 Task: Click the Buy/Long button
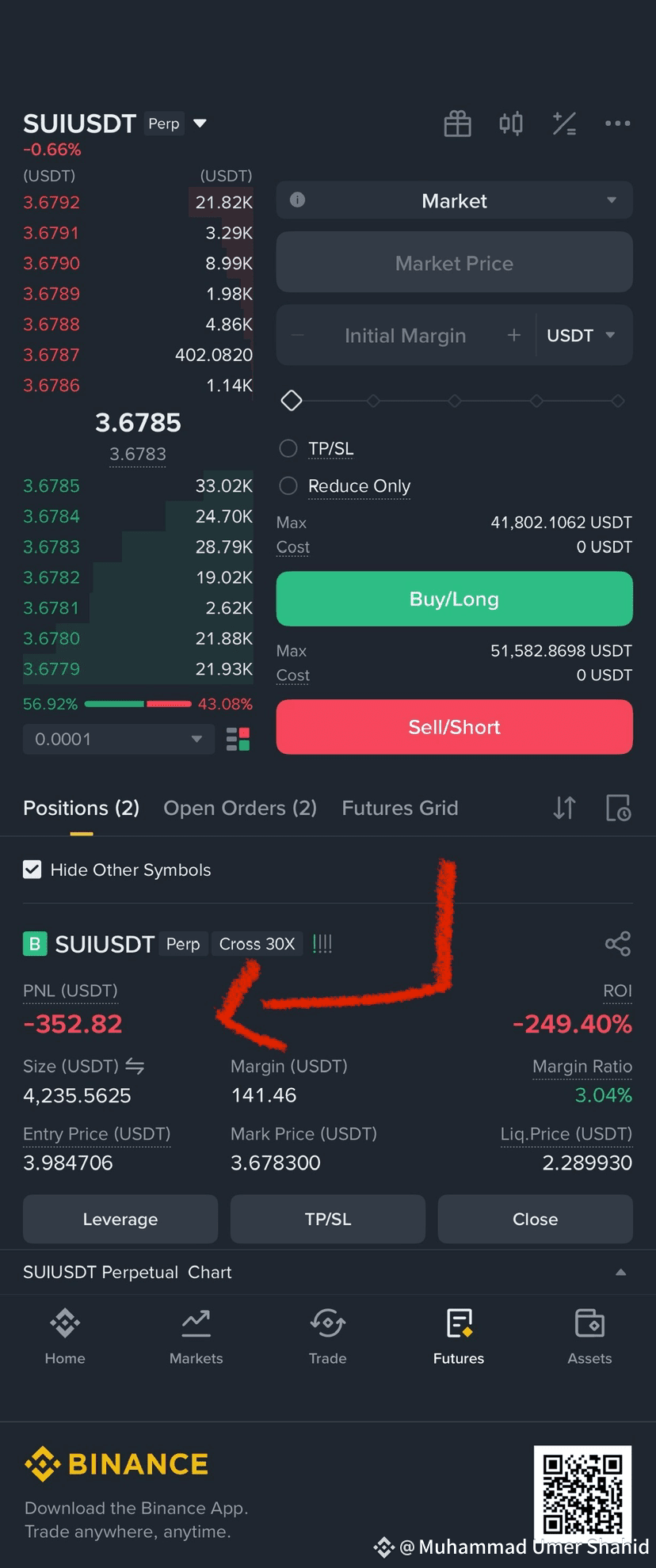454,599
